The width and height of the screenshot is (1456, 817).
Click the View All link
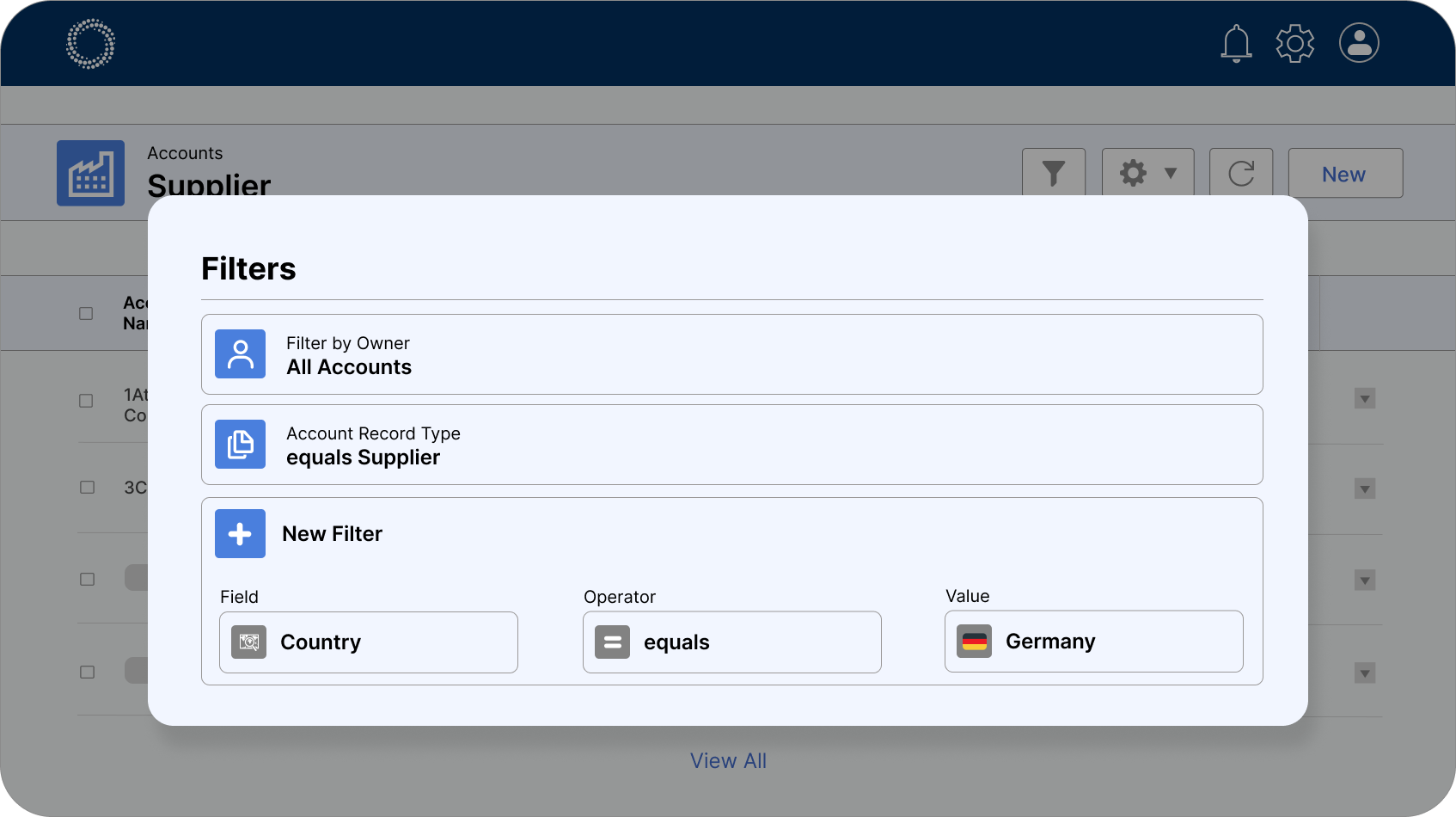pyautogui.click(x=728, y=761)
